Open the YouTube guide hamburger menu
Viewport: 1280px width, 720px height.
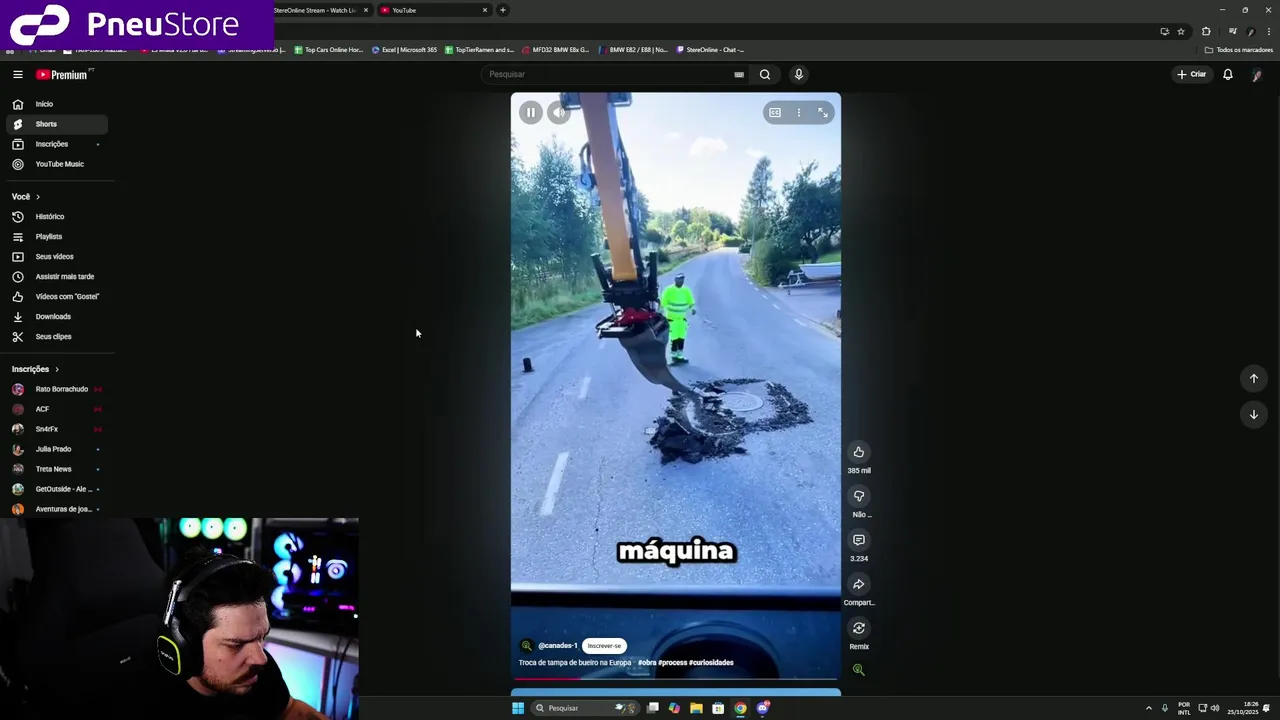tap(18, 74)
